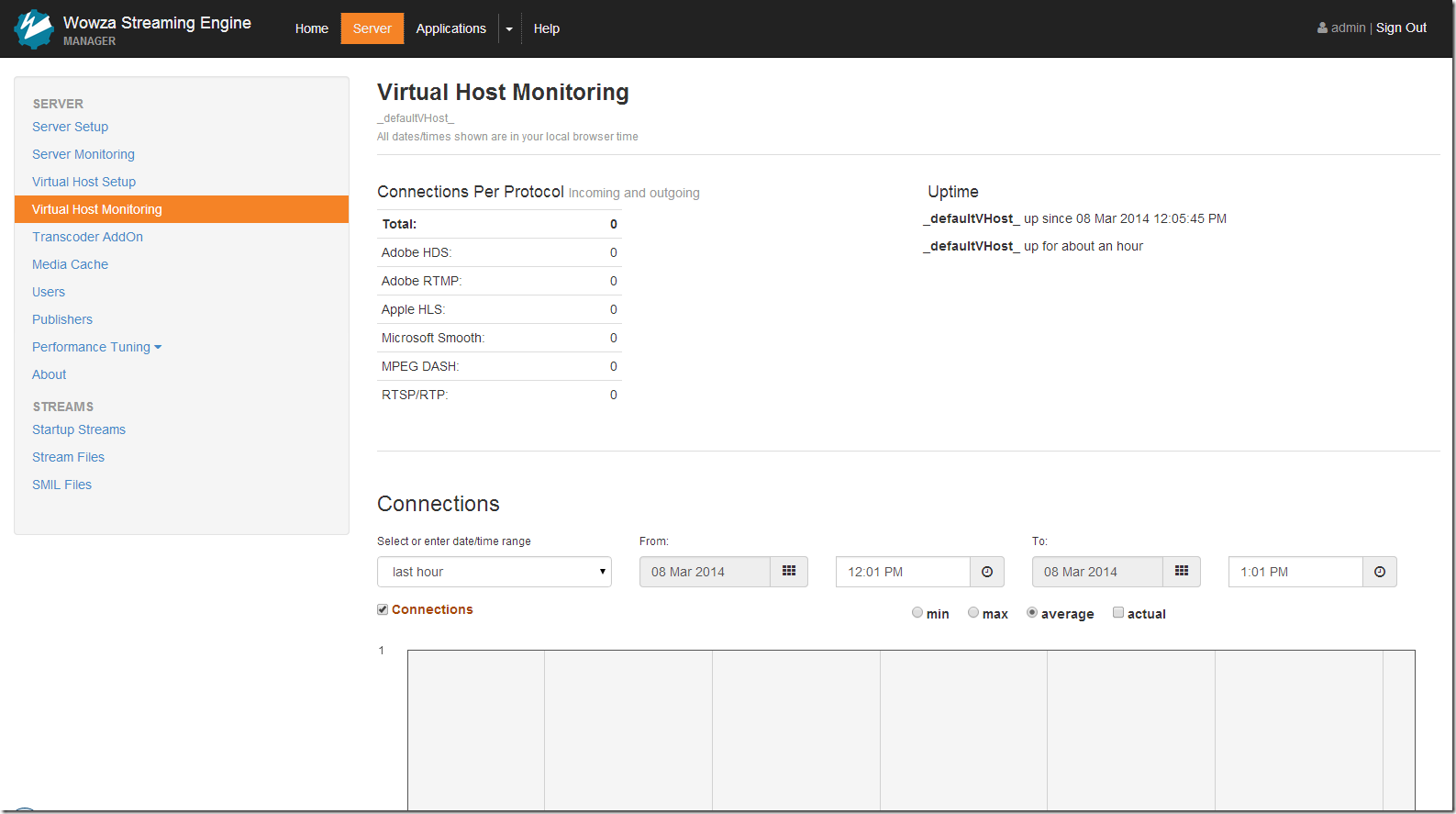Click the admin username text
The height and width of the screenshot is (814, 1456).
click(1349, 28)
